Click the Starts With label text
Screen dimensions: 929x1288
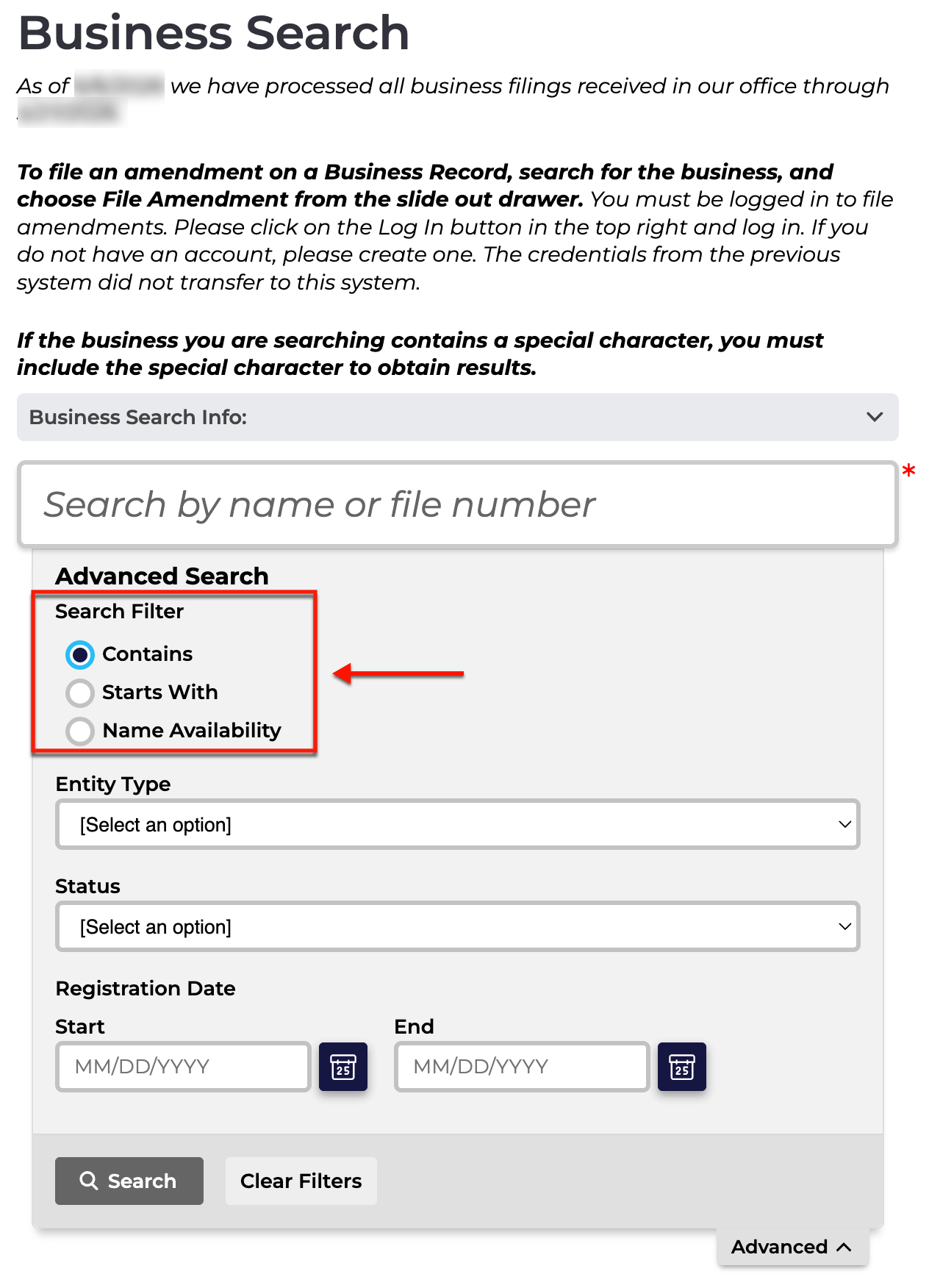(x=160, y=693)
